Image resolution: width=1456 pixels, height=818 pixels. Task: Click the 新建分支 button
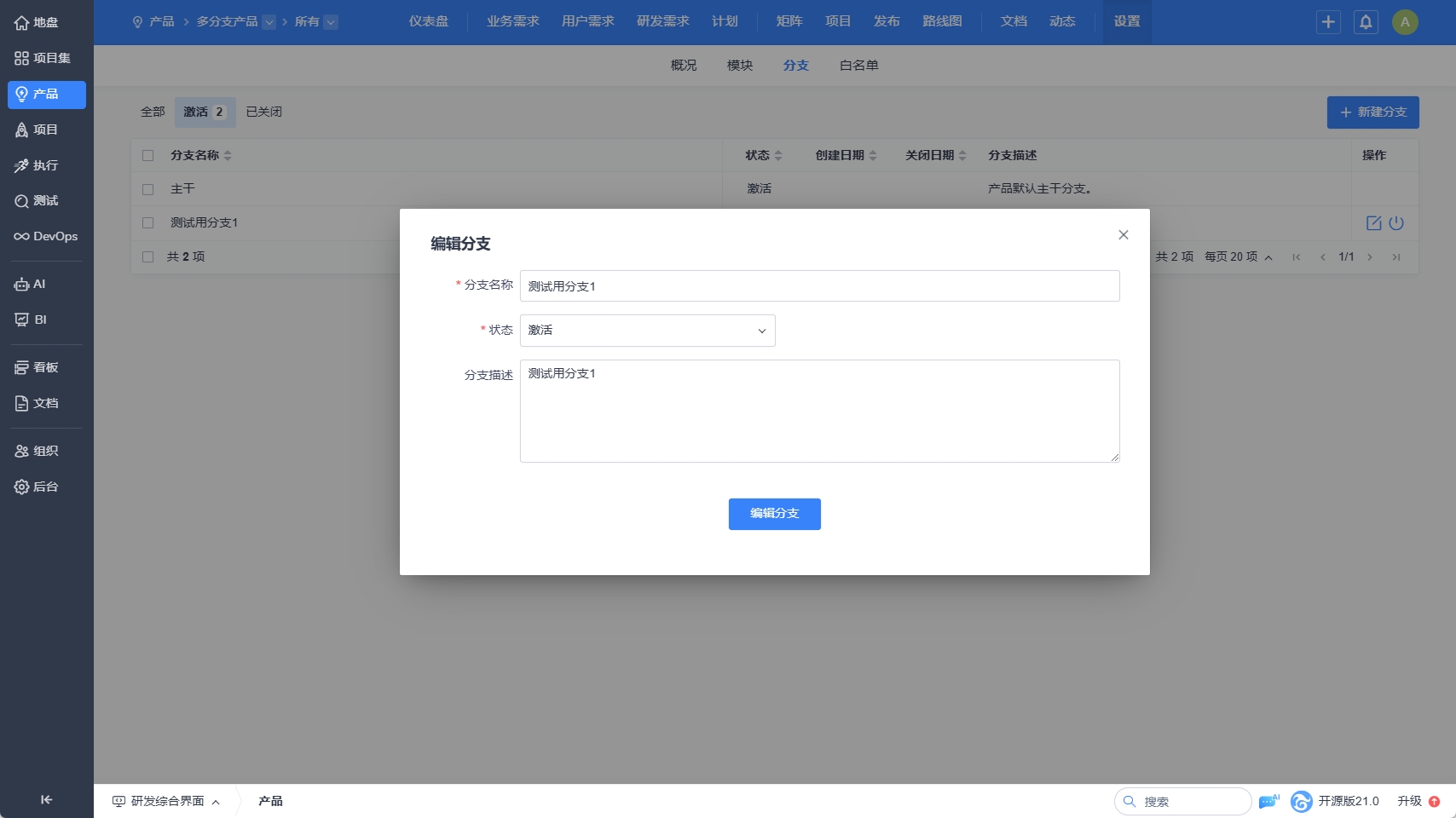coord(1373,112)
